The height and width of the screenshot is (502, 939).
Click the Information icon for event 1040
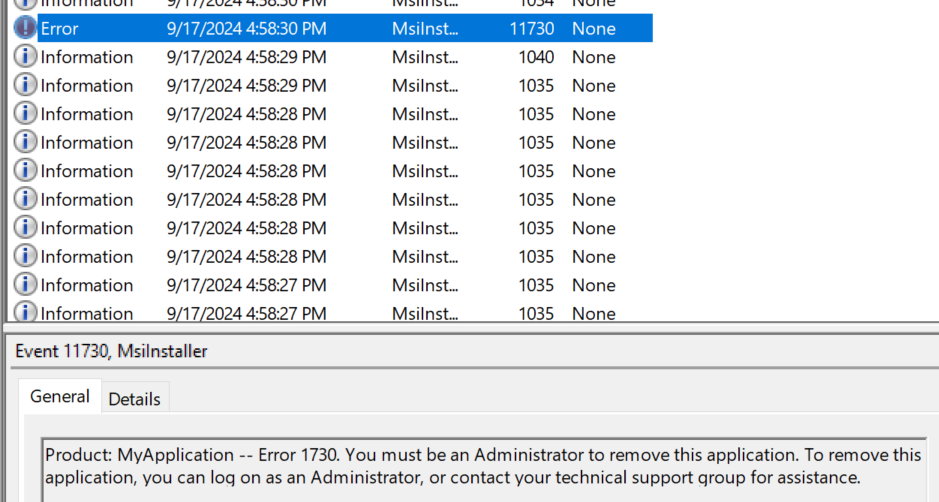[25, 57]
